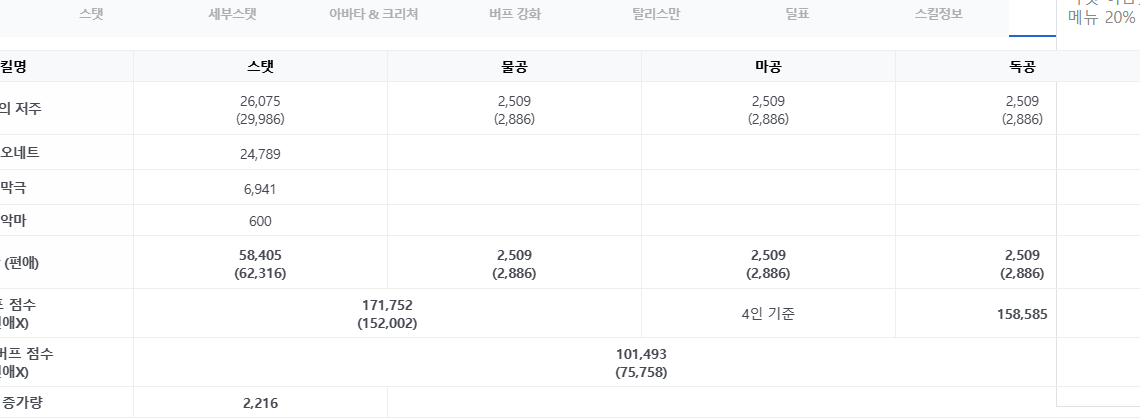Click the 101,493 buff score value
This screenshot has height=418, width=1140.
click(641, 354)
